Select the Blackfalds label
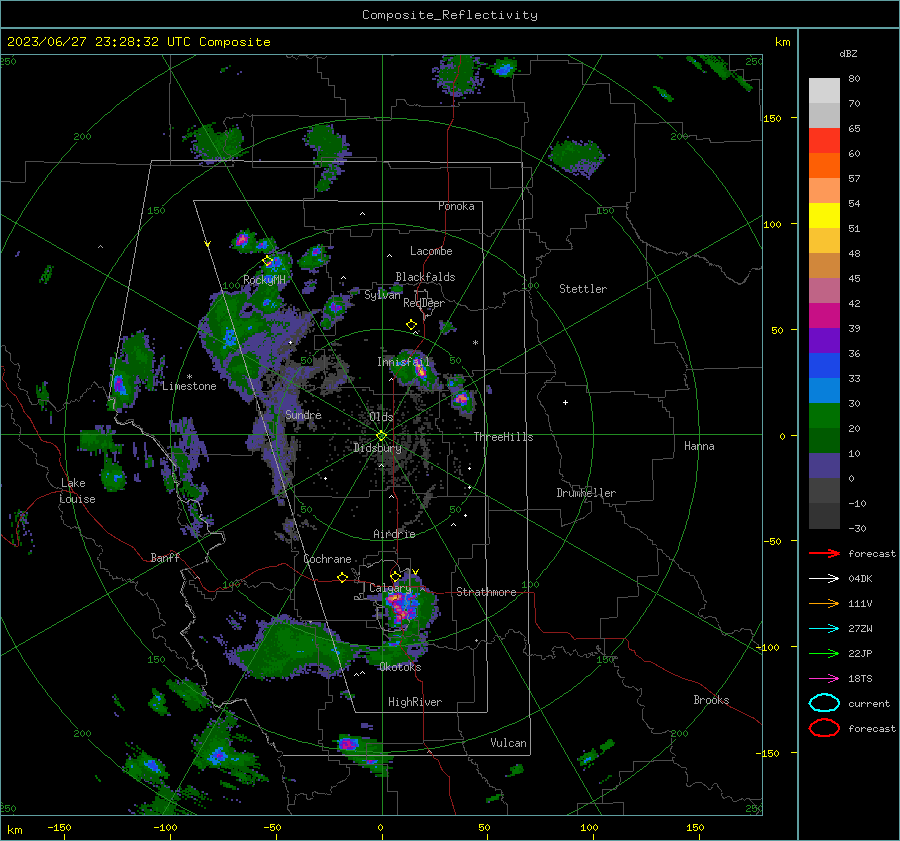 pyautogui.click(x=425, y=277)
